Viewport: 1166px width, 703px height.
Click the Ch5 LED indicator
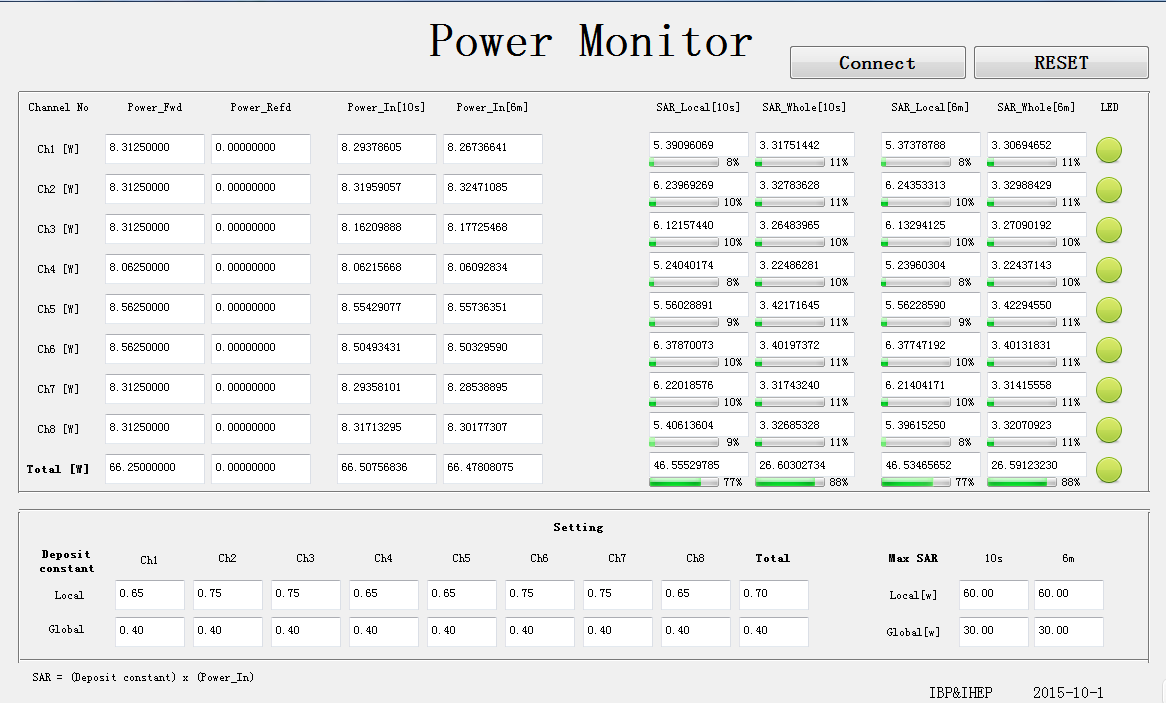point(1109,310)
